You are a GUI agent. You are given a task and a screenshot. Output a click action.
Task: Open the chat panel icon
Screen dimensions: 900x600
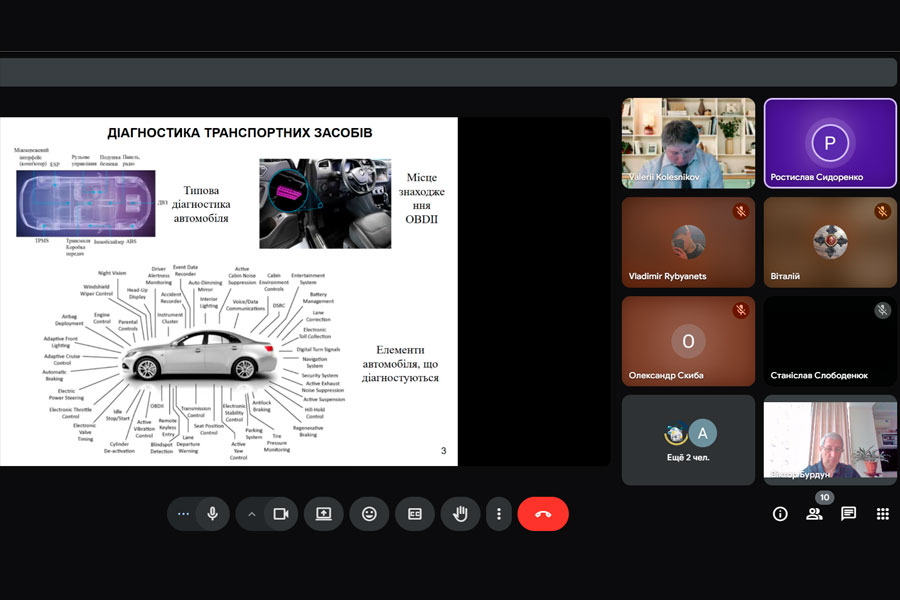848,514
